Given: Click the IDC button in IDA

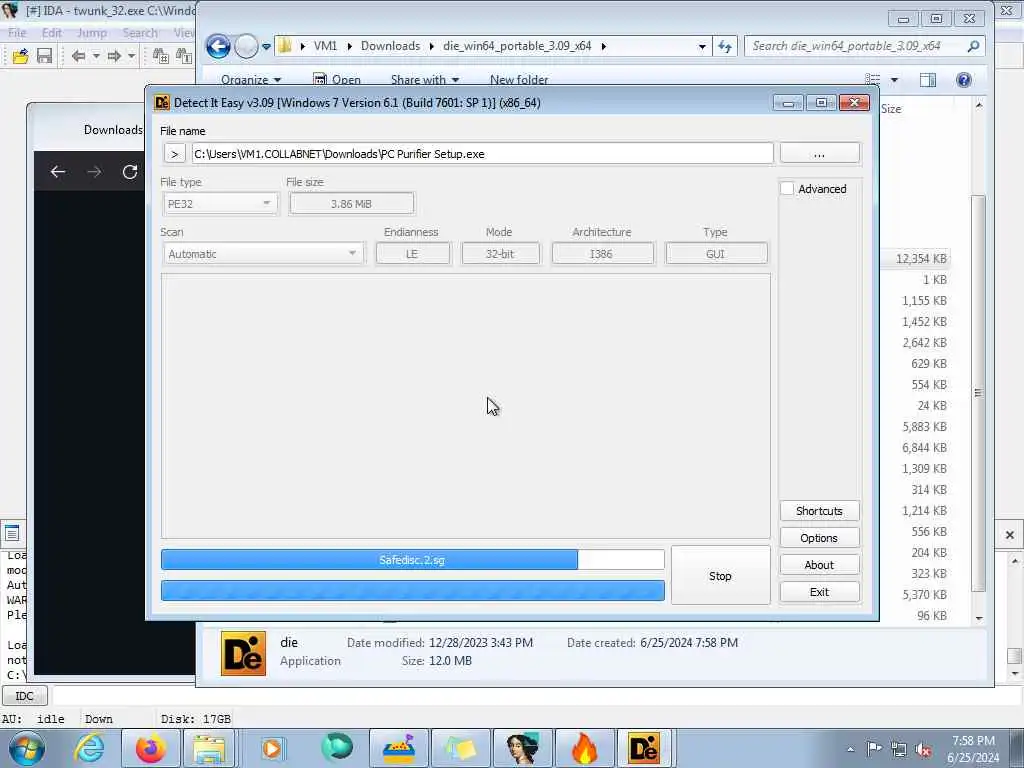Looking at the screenshot, I should 25,696.
